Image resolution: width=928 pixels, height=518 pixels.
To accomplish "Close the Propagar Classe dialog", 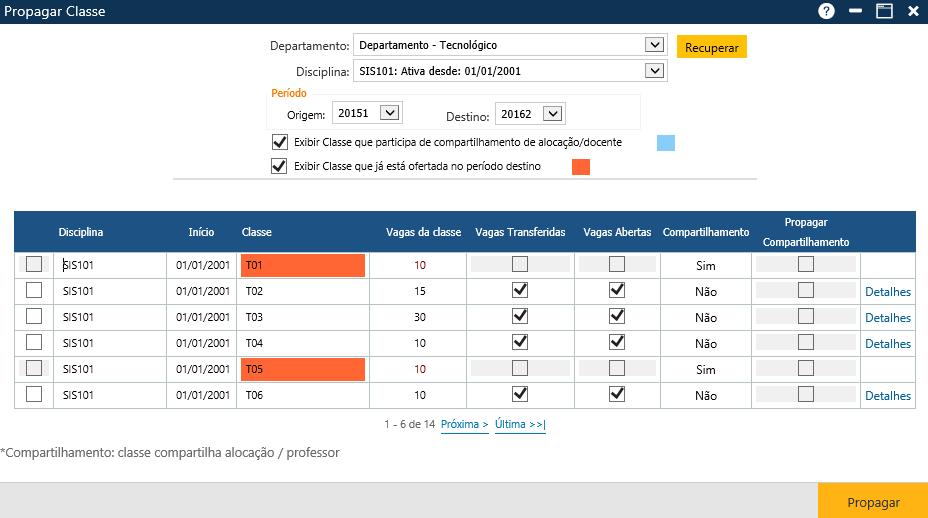I will (x=913, y=11).
